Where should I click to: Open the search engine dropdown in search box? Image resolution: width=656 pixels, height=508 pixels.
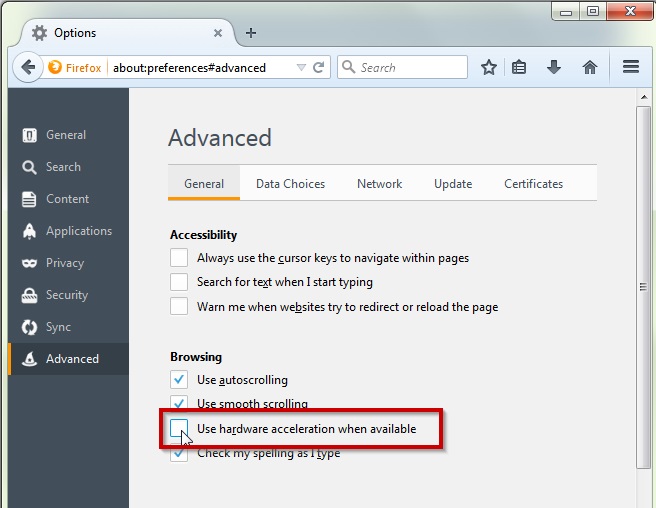pyautogui.click(x=350, y=68)
